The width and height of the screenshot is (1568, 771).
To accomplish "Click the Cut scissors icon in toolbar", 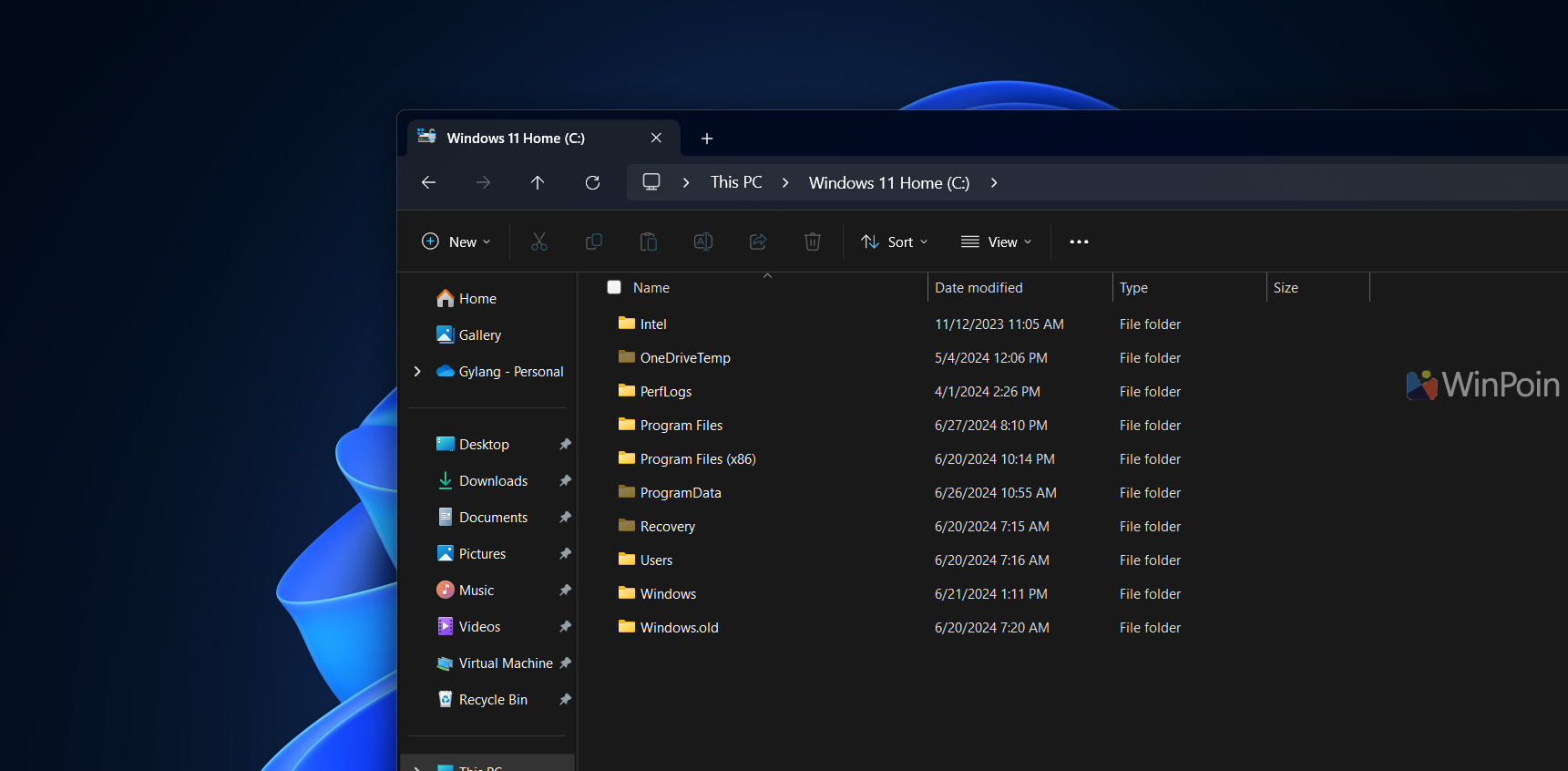I will (539, 242).
